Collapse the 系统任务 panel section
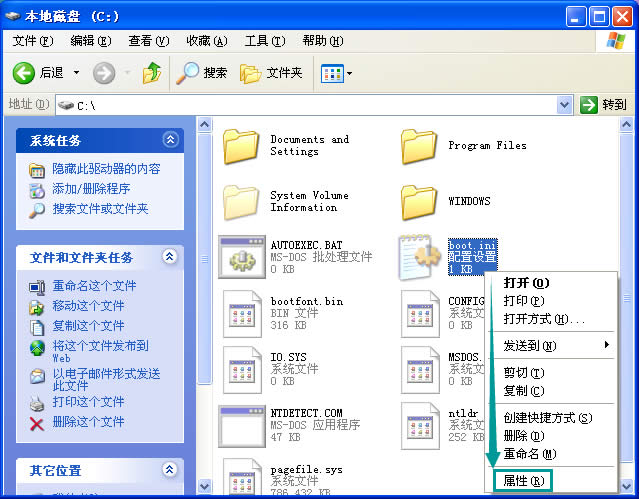 tap(170, 140)
